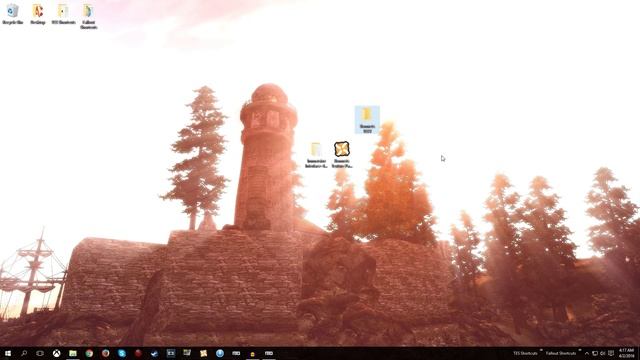Open the taskbar clock and calendar
The image size is (640, 360).
627,353
